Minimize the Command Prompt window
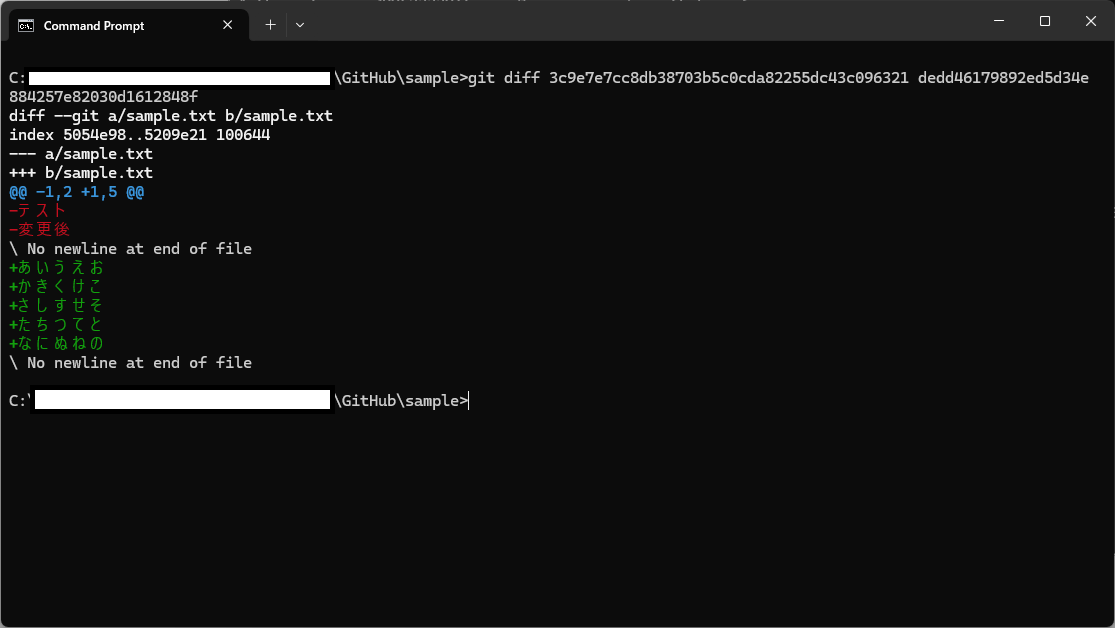1115x628 pixels. click(997, 20)
